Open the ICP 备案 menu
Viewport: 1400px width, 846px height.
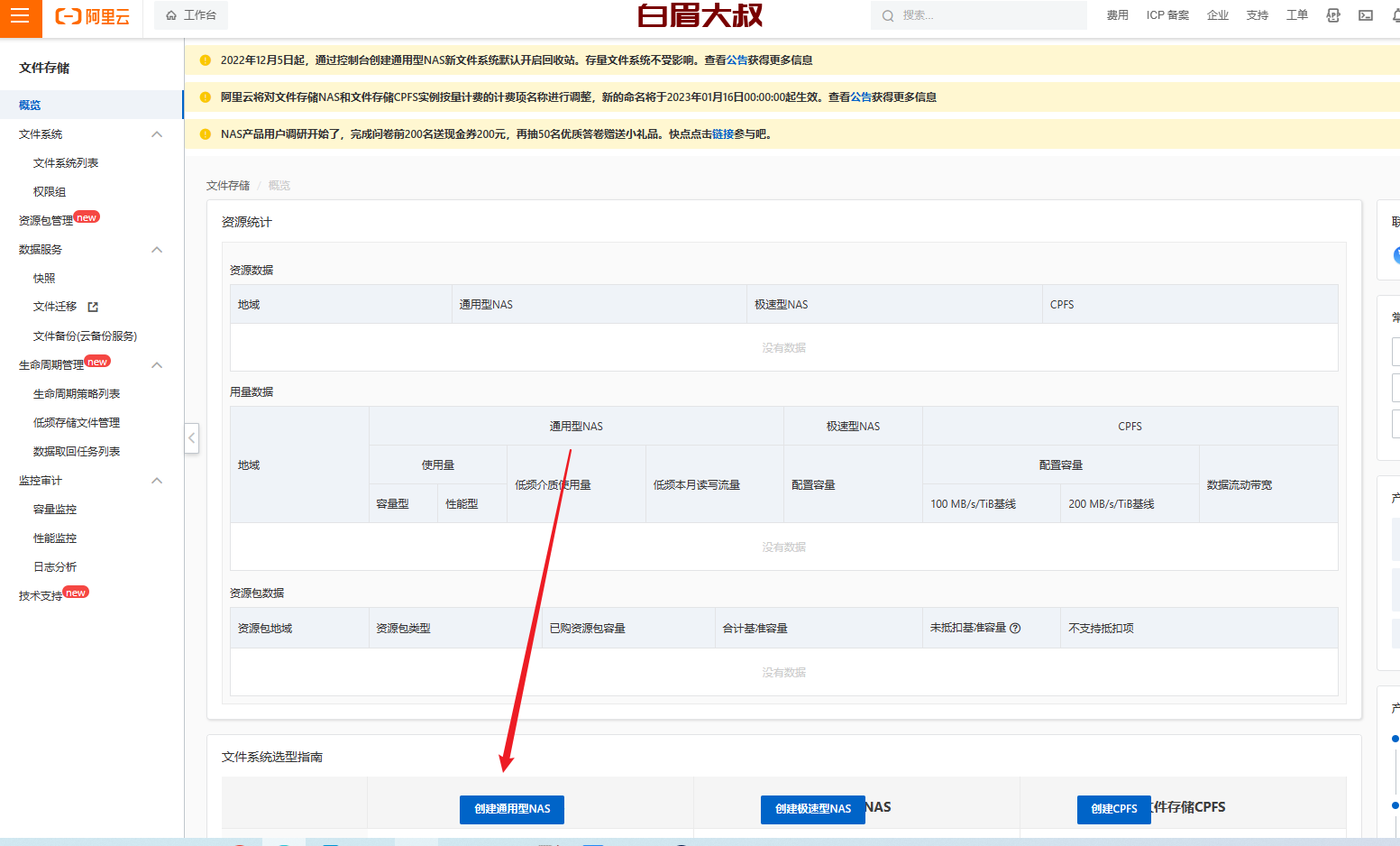(x=1167, y=15)
